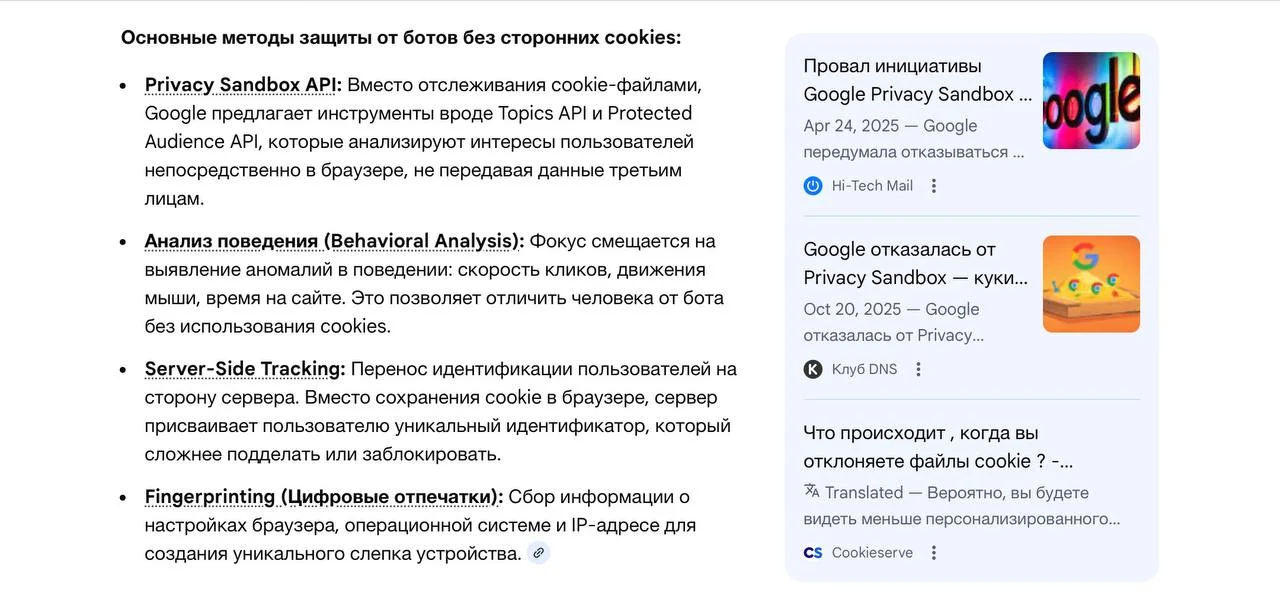Click the link icon after the Fingerprinting paragraph
Screen dimensions: 1280x590
(x=538, y=553)
